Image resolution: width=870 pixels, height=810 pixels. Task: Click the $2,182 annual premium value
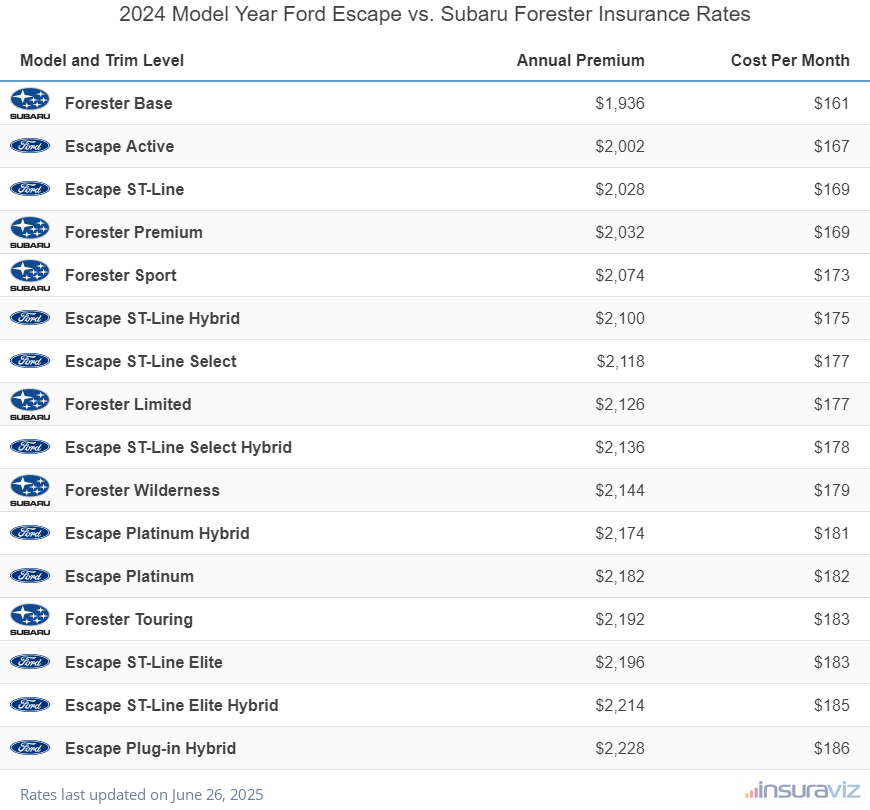point(620,576)
